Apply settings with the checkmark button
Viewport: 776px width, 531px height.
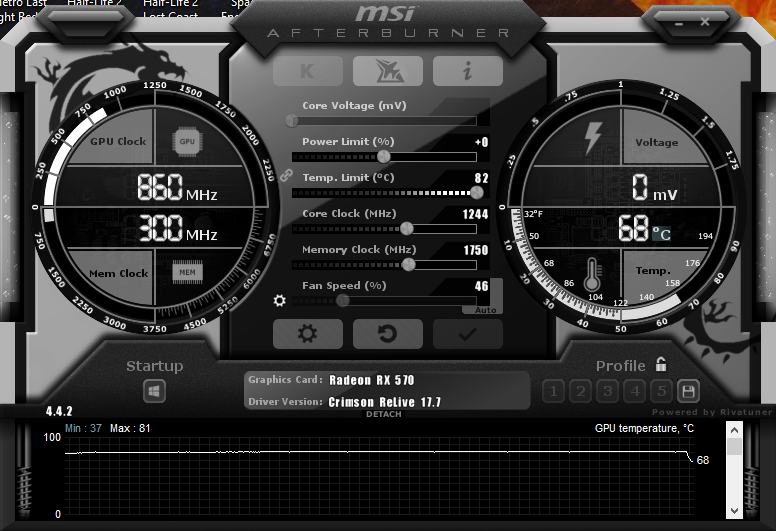pos(467,334)
